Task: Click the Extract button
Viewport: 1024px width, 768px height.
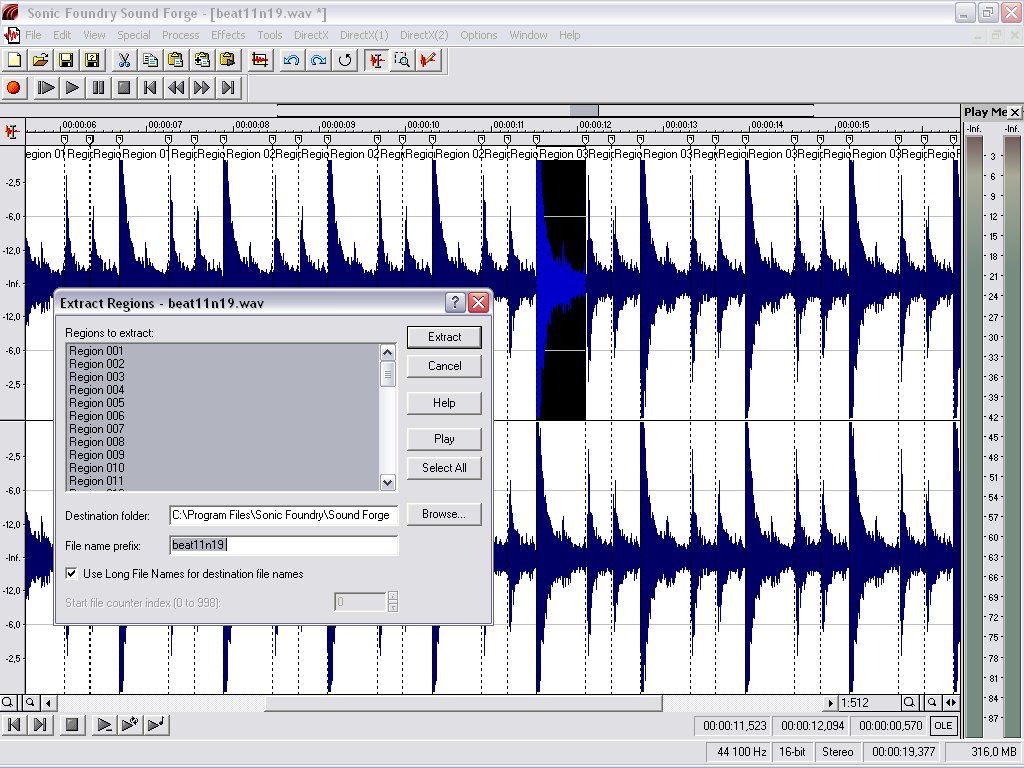Action: [x=444, y=337]
